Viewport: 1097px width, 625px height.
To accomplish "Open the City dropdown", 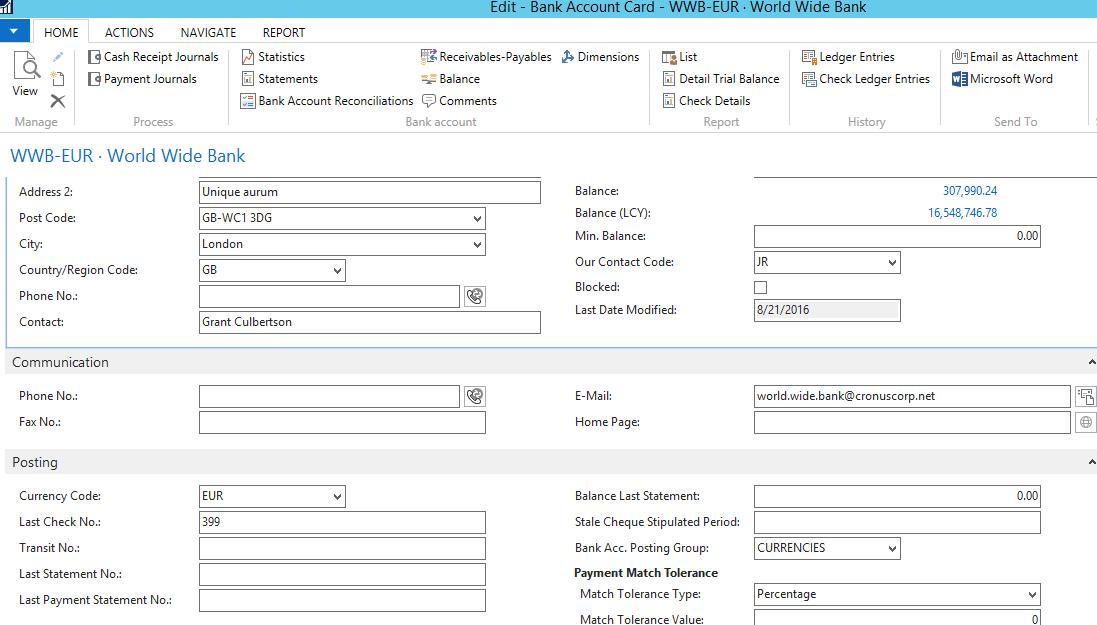I will click(477, 244).
